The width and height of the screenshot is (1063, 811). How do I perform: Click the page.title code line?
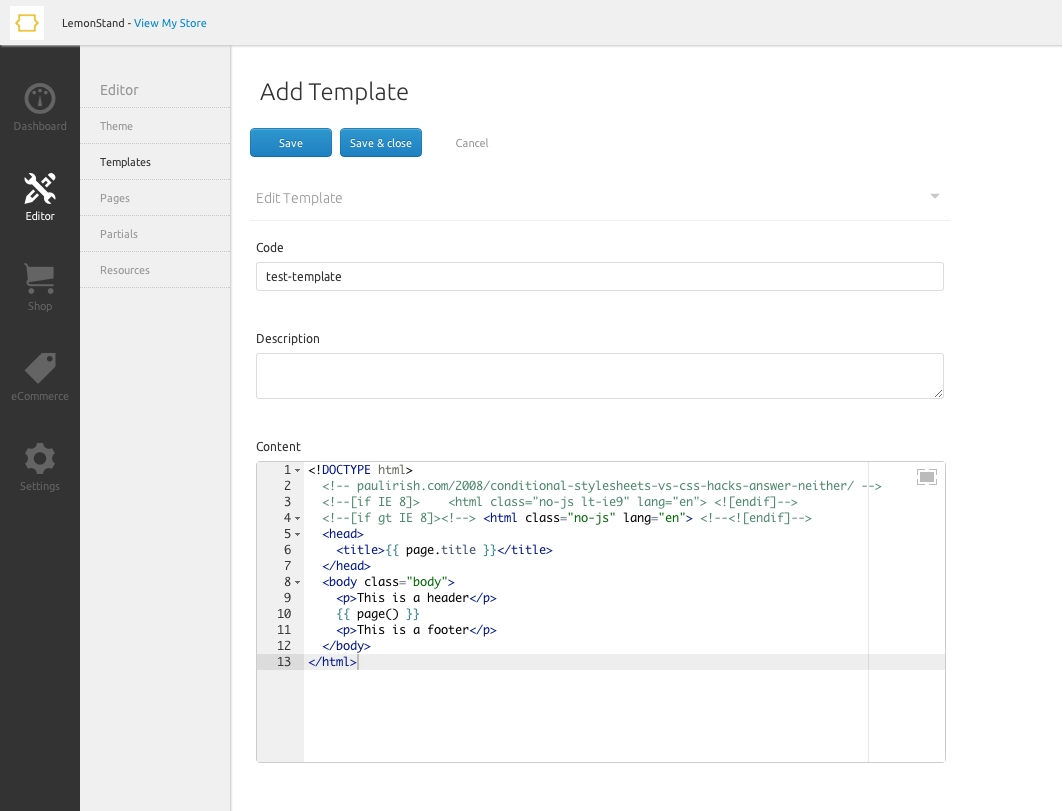(445, 550)
